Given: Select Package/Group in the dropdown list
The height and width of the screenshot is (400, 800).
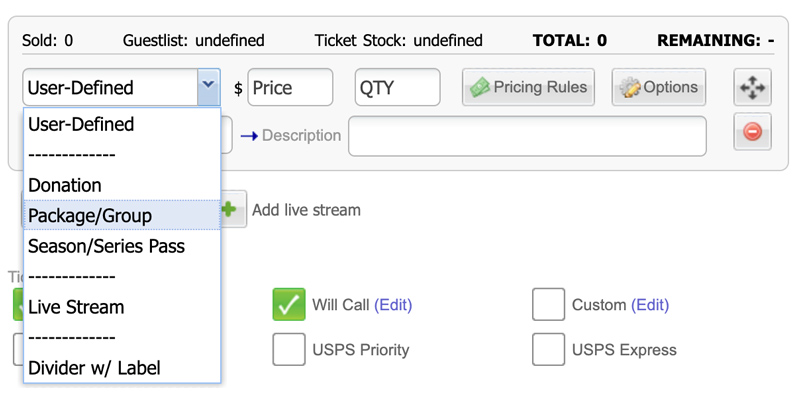Looking at the screenshot, I should [x=122, y=215].
